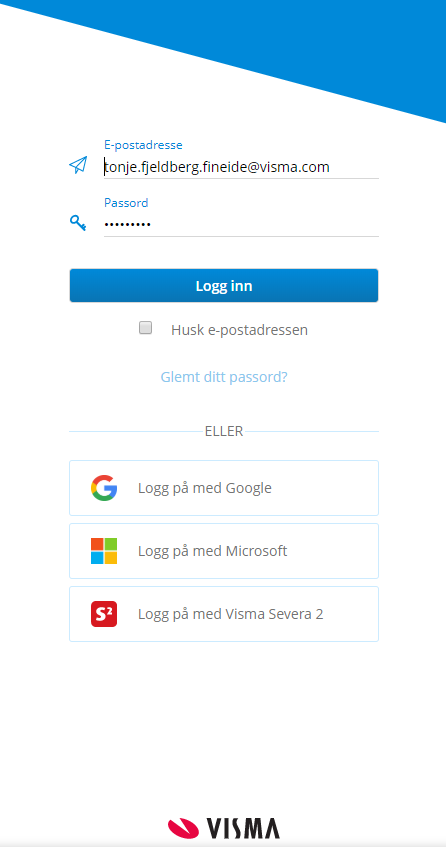The height and width of the screenshot is (847, 446).
Task: Focus the E-postadresse input field
Action: click(241, 167)
